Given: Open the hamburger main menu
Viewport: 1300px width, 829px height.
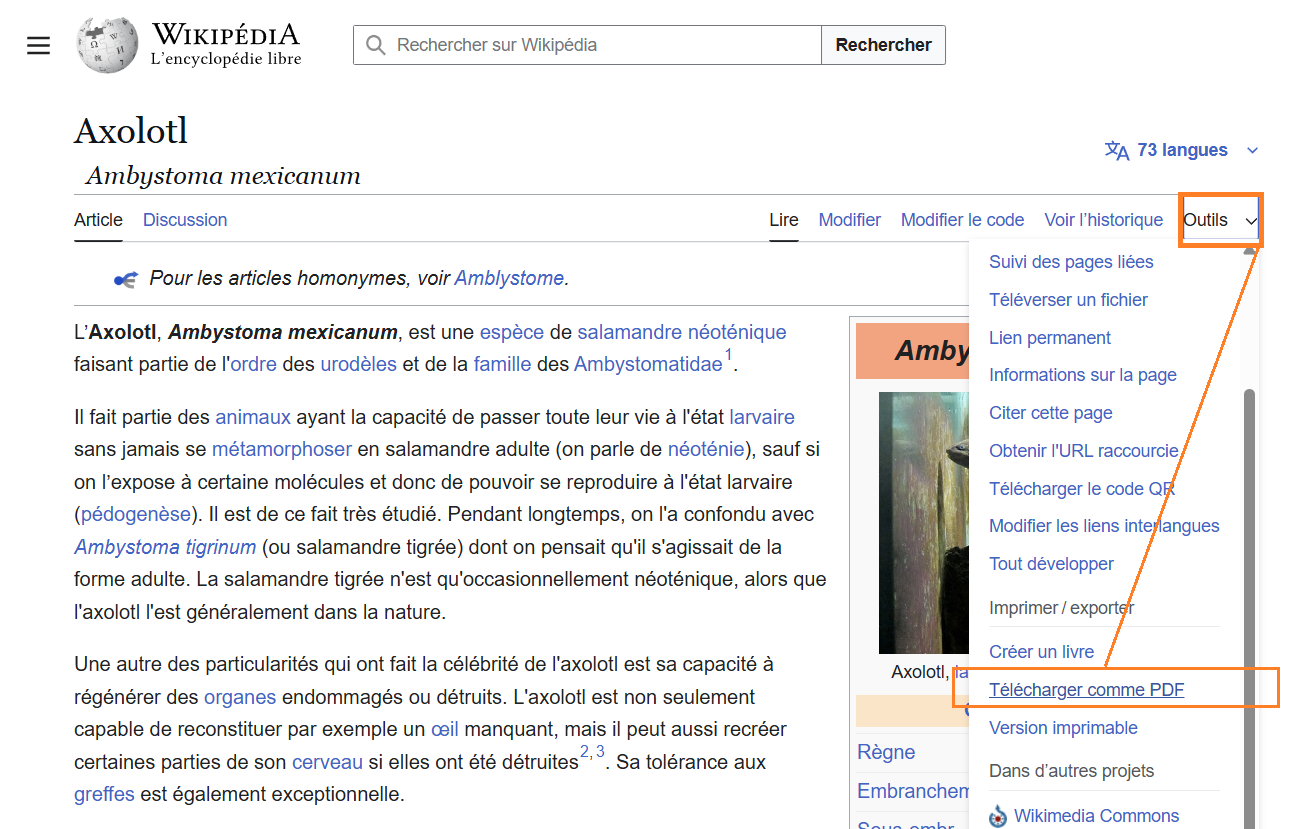Looking at the screenshot, I should (x=38, y=46).
